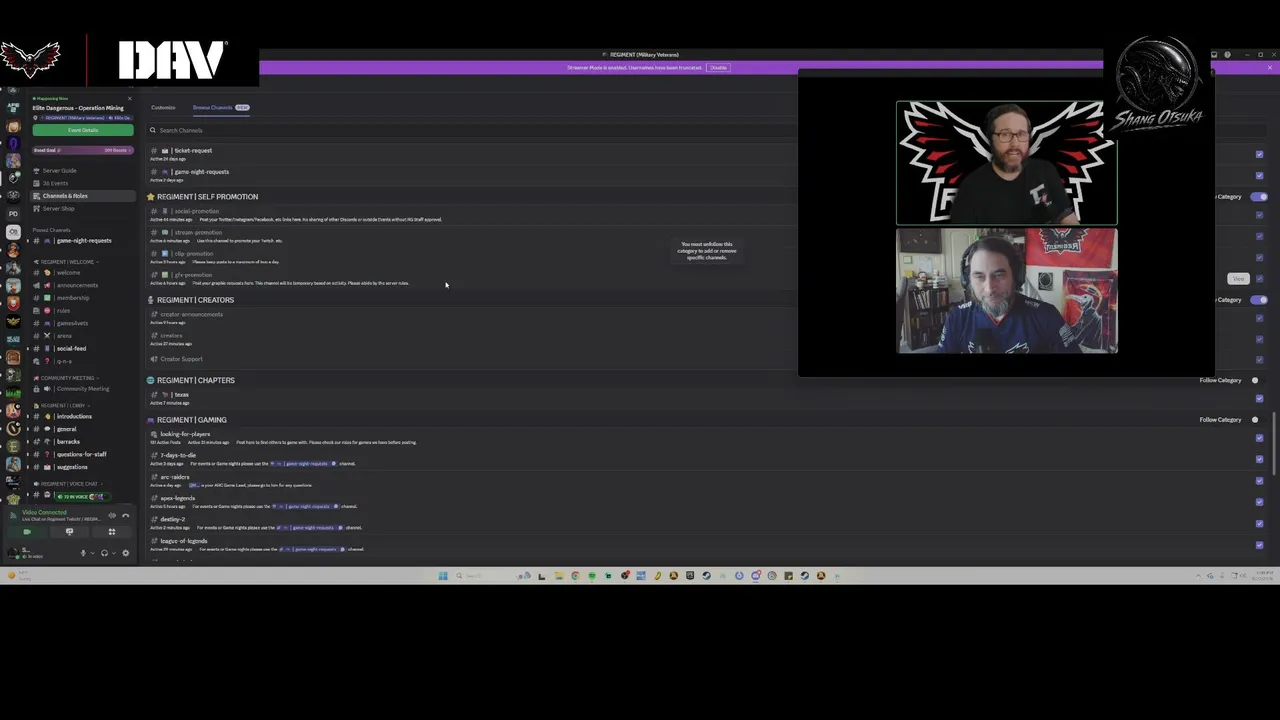The height and width of the screenshot is (720, 1280).
Task: Expand threads under general channel
Action: click(x=28, y=429)
